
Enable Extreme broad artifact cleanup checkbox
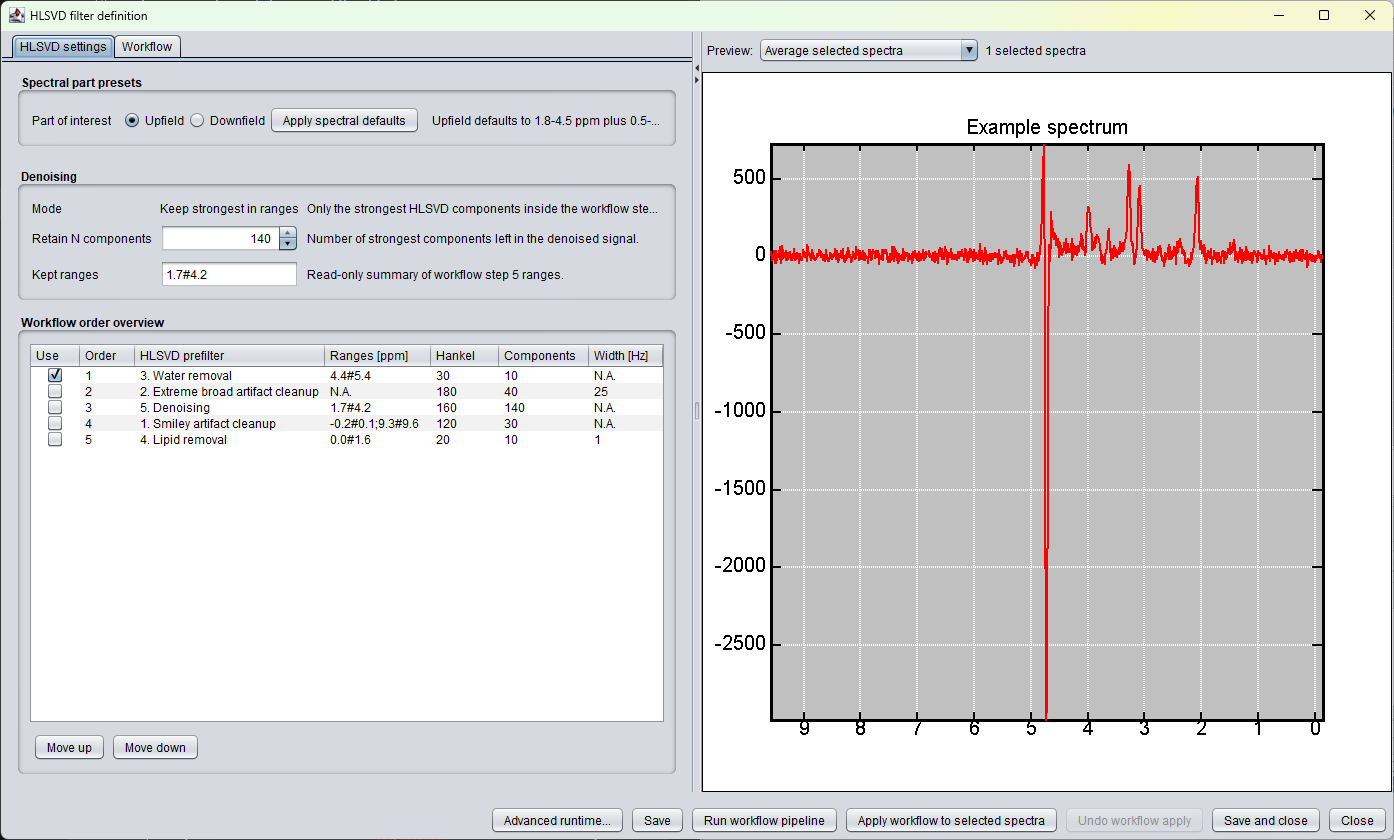tap(55, 391)
